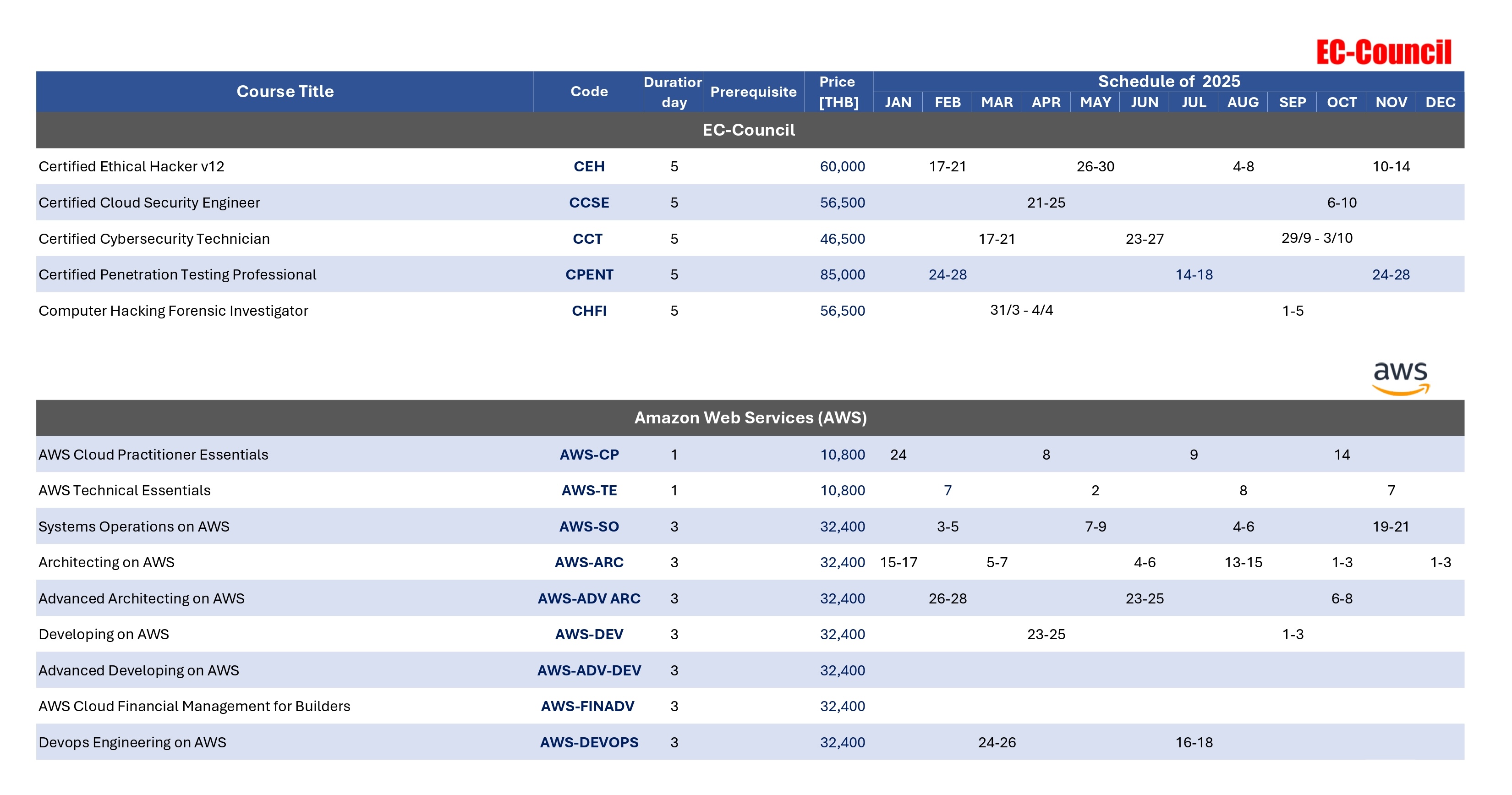Click the JAN month header

[x=898, y=102]
